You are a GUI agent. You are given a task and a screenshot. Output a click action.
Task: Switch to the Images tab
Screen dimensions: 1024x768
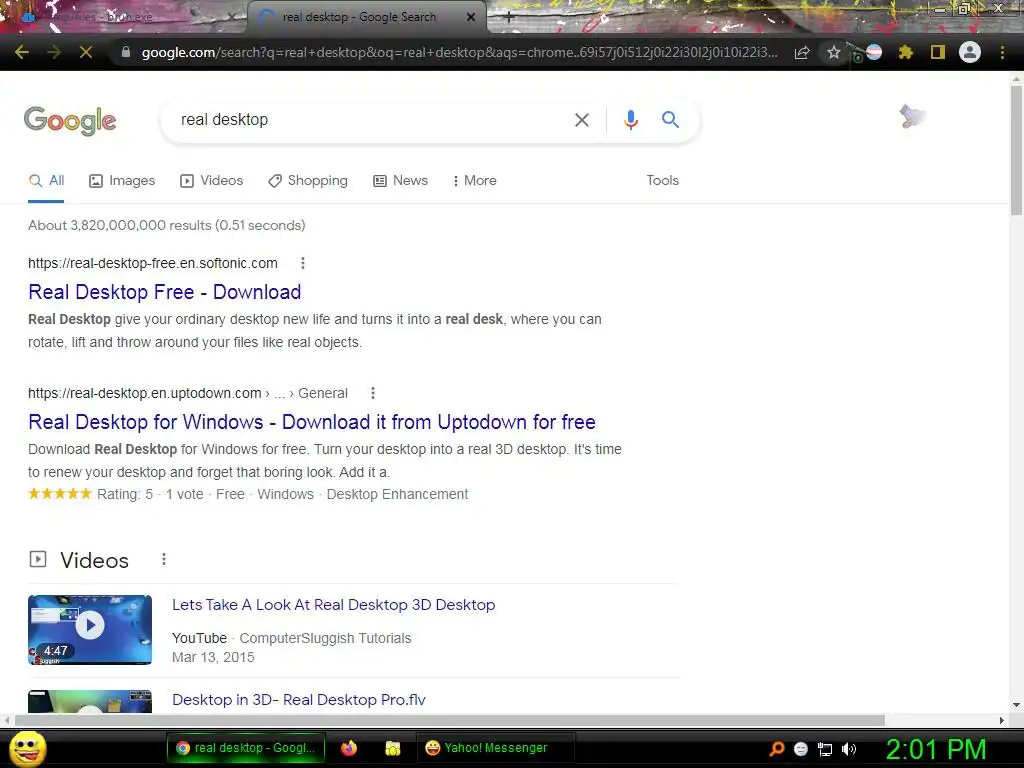[x=122, y=181]
